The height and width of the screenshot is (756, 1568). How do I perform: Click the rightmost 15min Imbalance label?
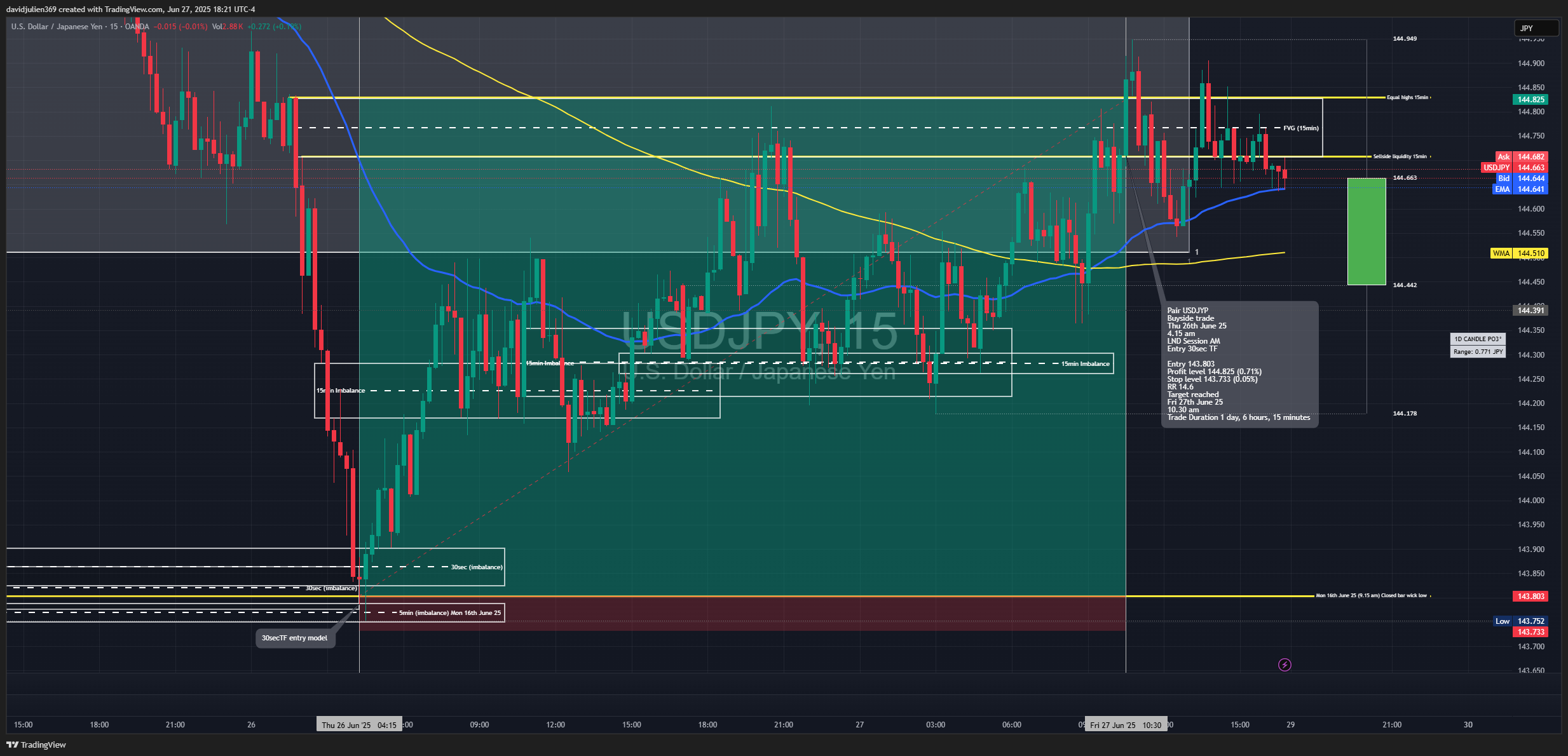1086,364
